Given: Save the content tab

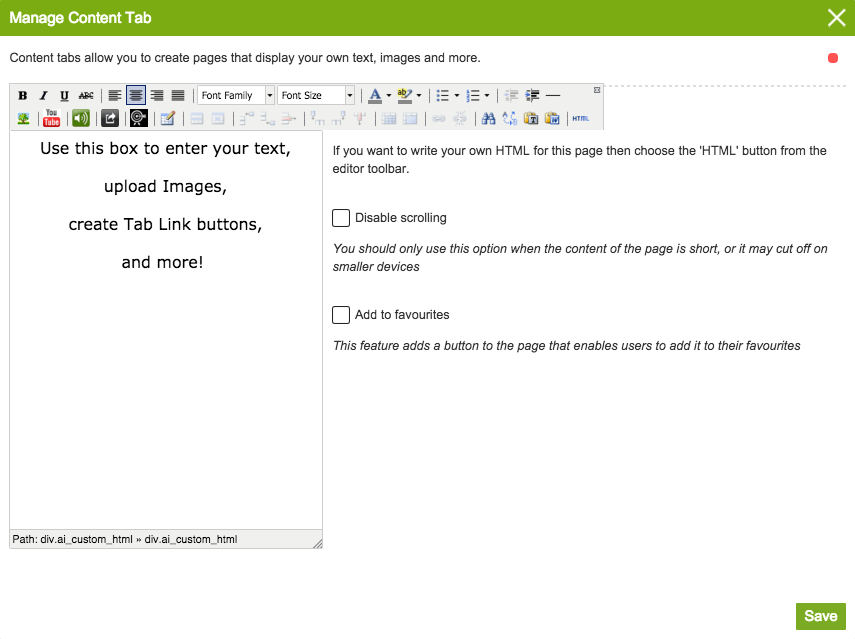Looking at the screenshot, I should point(820,616).
